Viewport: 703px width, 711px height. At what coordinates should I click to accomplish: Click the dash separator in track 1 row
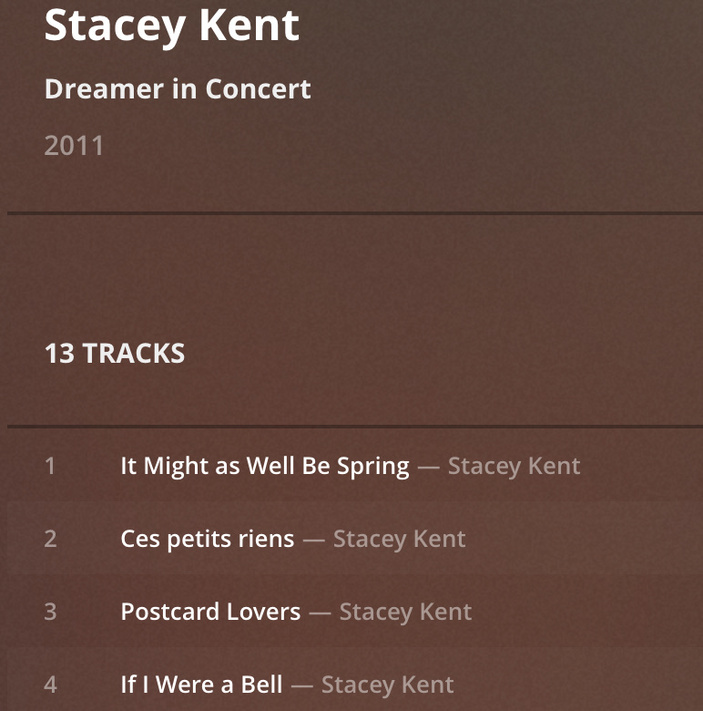pyautogui.click(x=428, y=466)
